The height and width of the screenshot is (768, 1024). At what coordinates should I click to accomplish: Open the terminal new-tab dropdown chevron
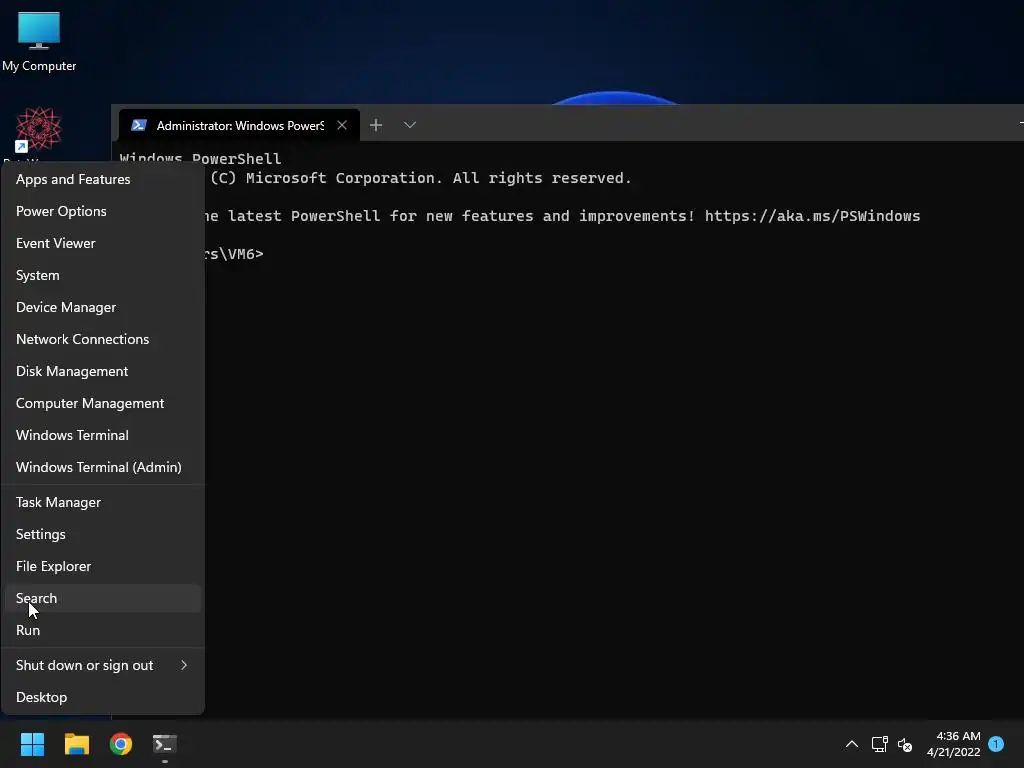[409, 125]
